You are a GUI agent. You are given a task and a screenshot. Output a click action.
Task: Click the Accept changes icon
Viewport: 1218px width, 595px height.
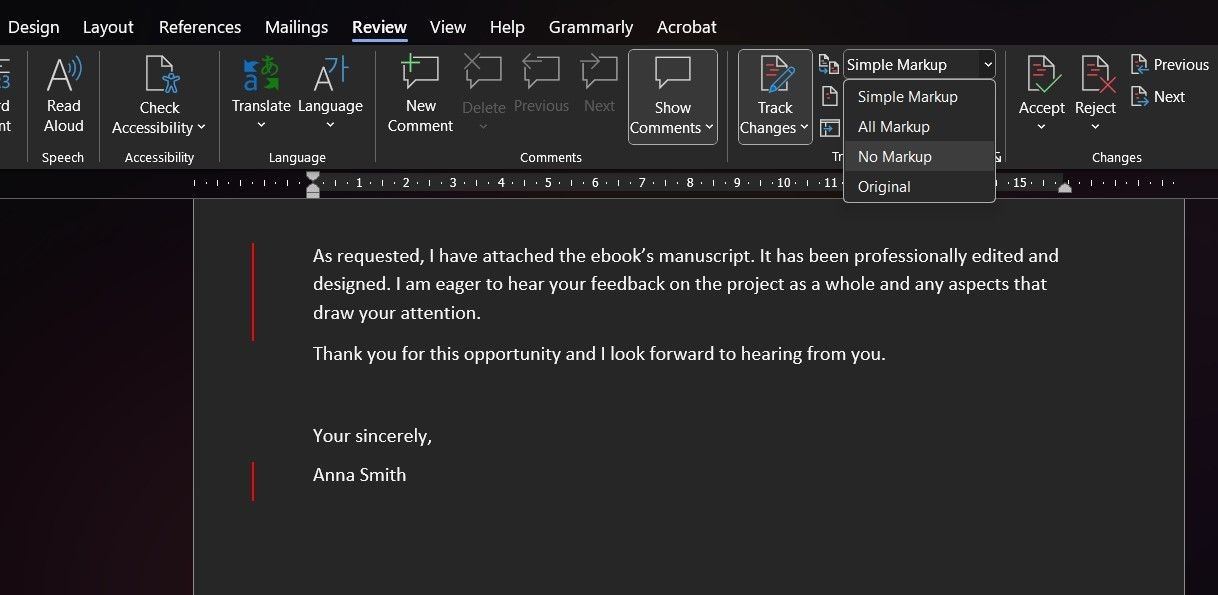(1042, 74)
